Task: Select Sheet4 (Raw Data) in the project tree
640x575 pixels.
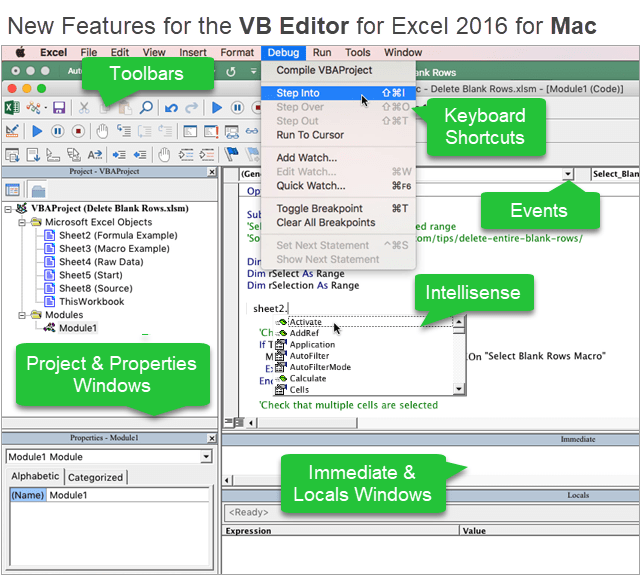Action: pyautogui.click(x=100, y=261)
